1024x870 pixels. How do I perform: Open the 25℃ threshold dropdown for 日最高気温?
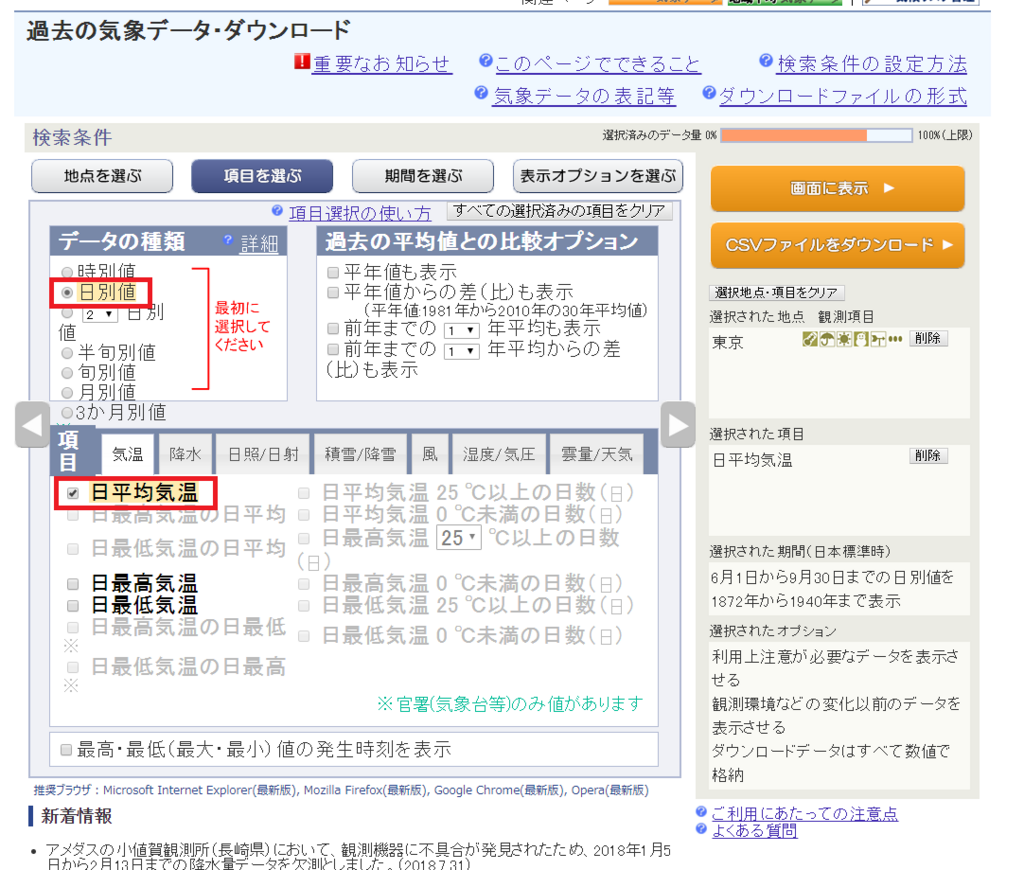coord(459,538)
